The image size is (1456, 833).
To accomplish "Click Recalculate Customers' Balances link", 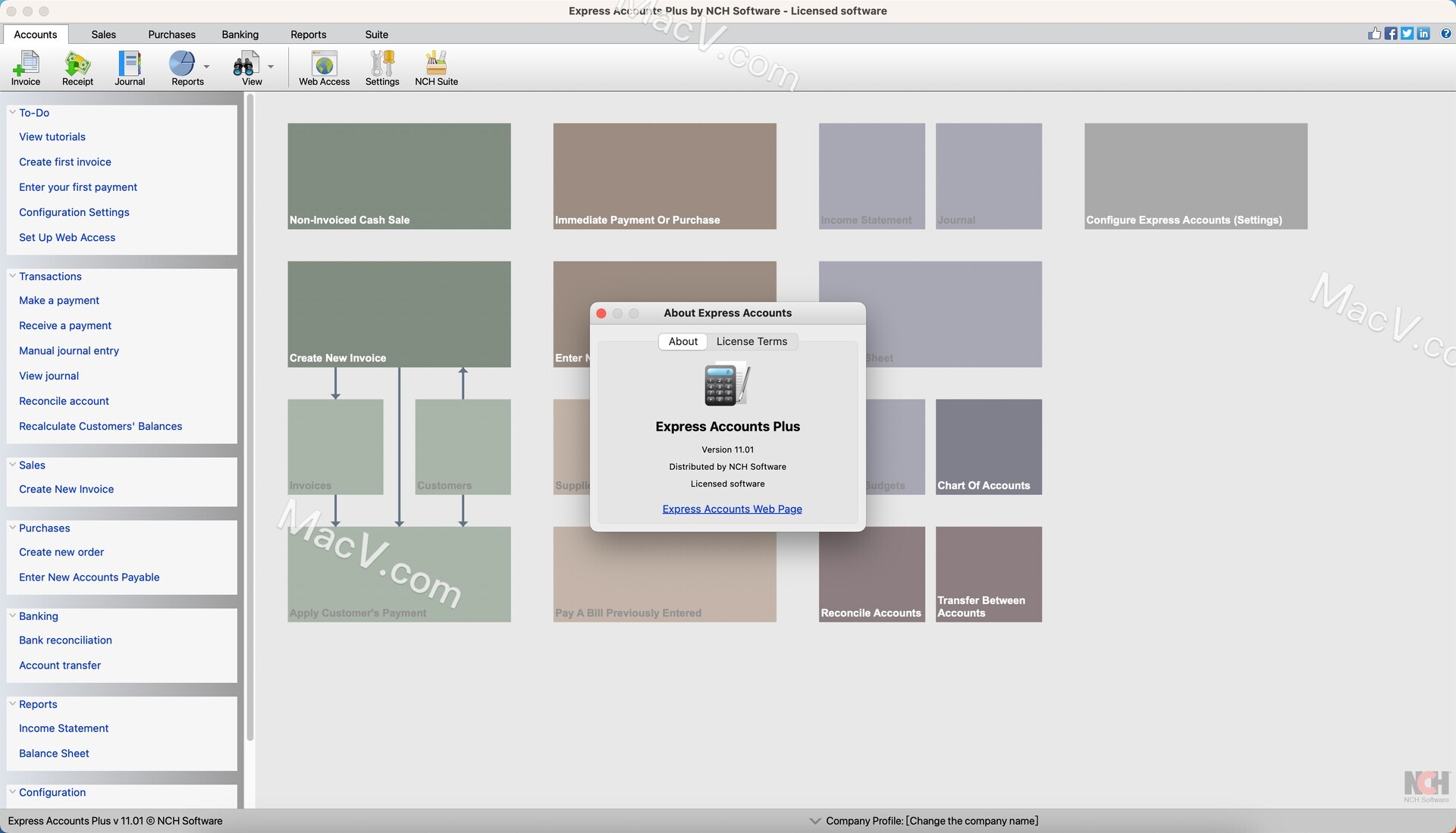I will click(x=101, y=426).
